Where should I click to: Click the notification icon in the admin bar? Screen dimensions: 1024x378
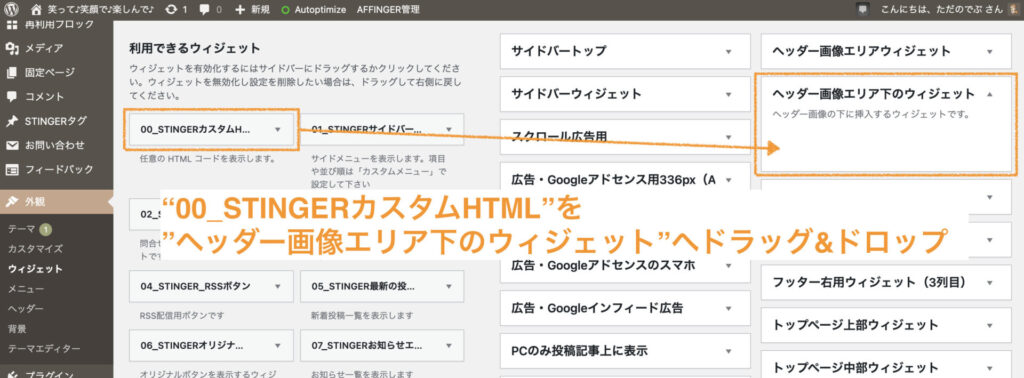pos(863,9)
